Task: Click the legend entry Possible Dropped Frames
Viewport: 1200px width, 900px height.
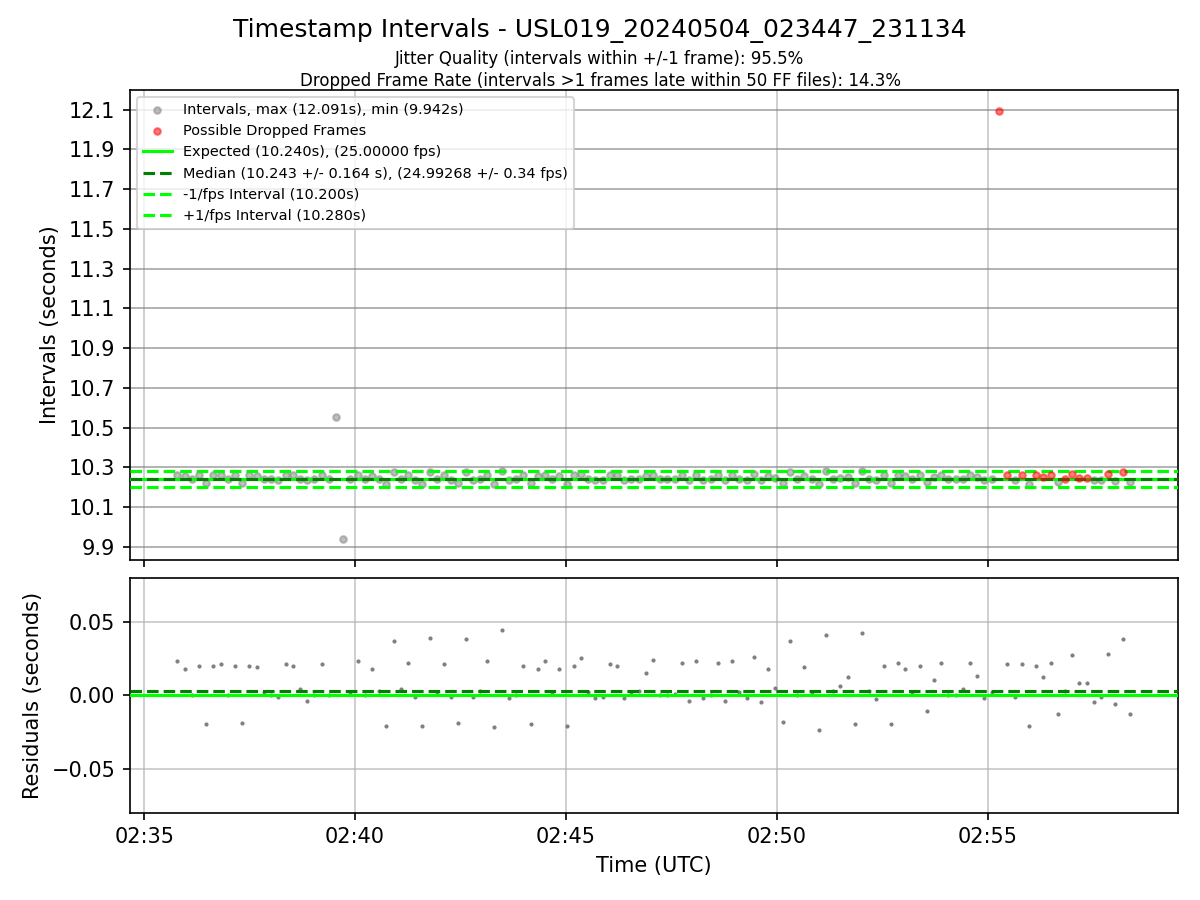Action: coord(274,130)
